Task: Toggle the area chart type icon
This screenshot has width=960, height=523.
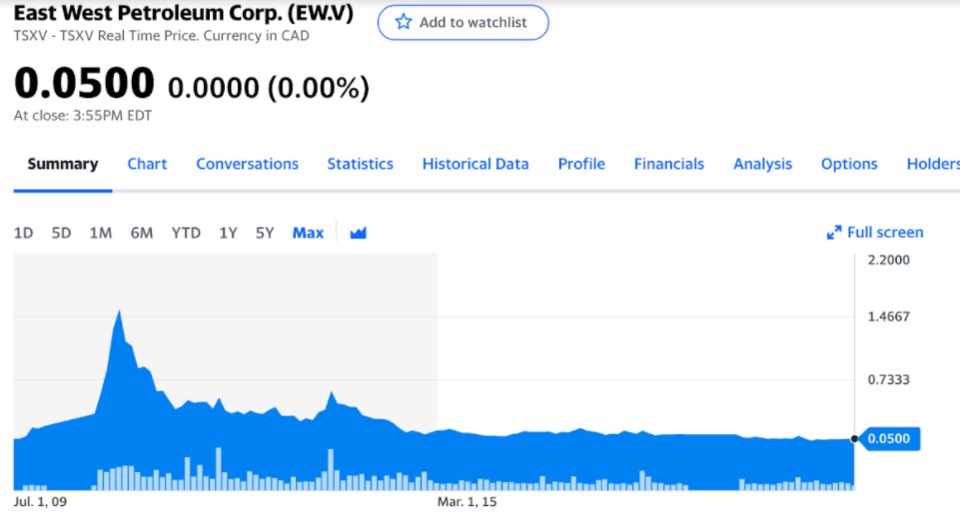Action: (x=358, y=233)
